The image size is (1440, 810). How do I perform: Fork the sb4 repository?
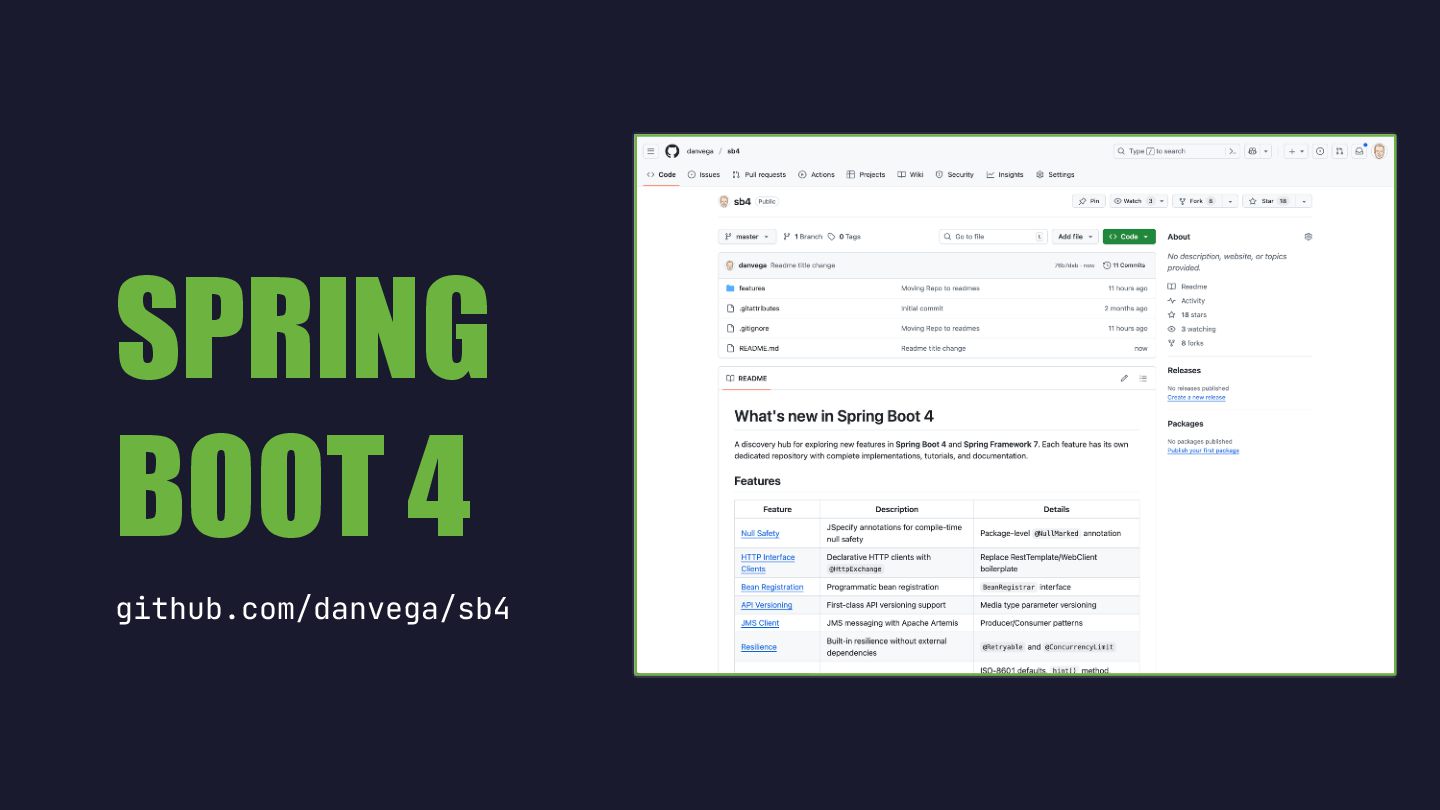[x=1196, y=201]
